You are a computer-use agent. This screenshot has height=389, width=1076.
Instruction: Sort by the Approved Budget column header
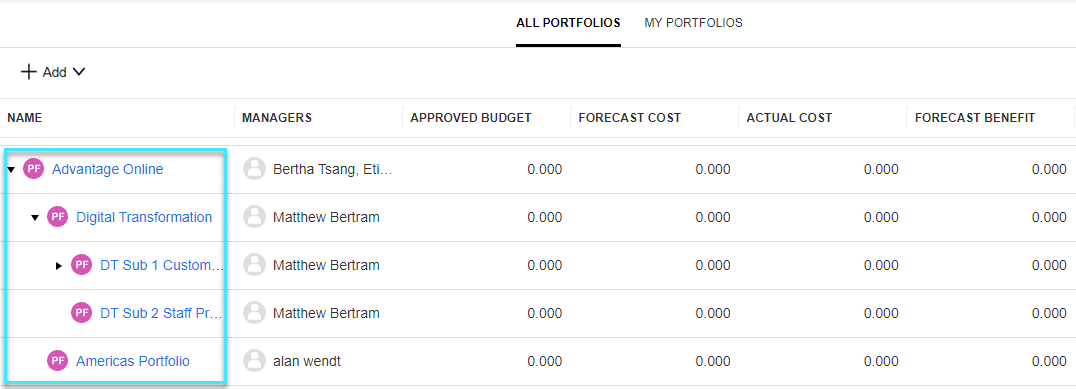[471, 118]
